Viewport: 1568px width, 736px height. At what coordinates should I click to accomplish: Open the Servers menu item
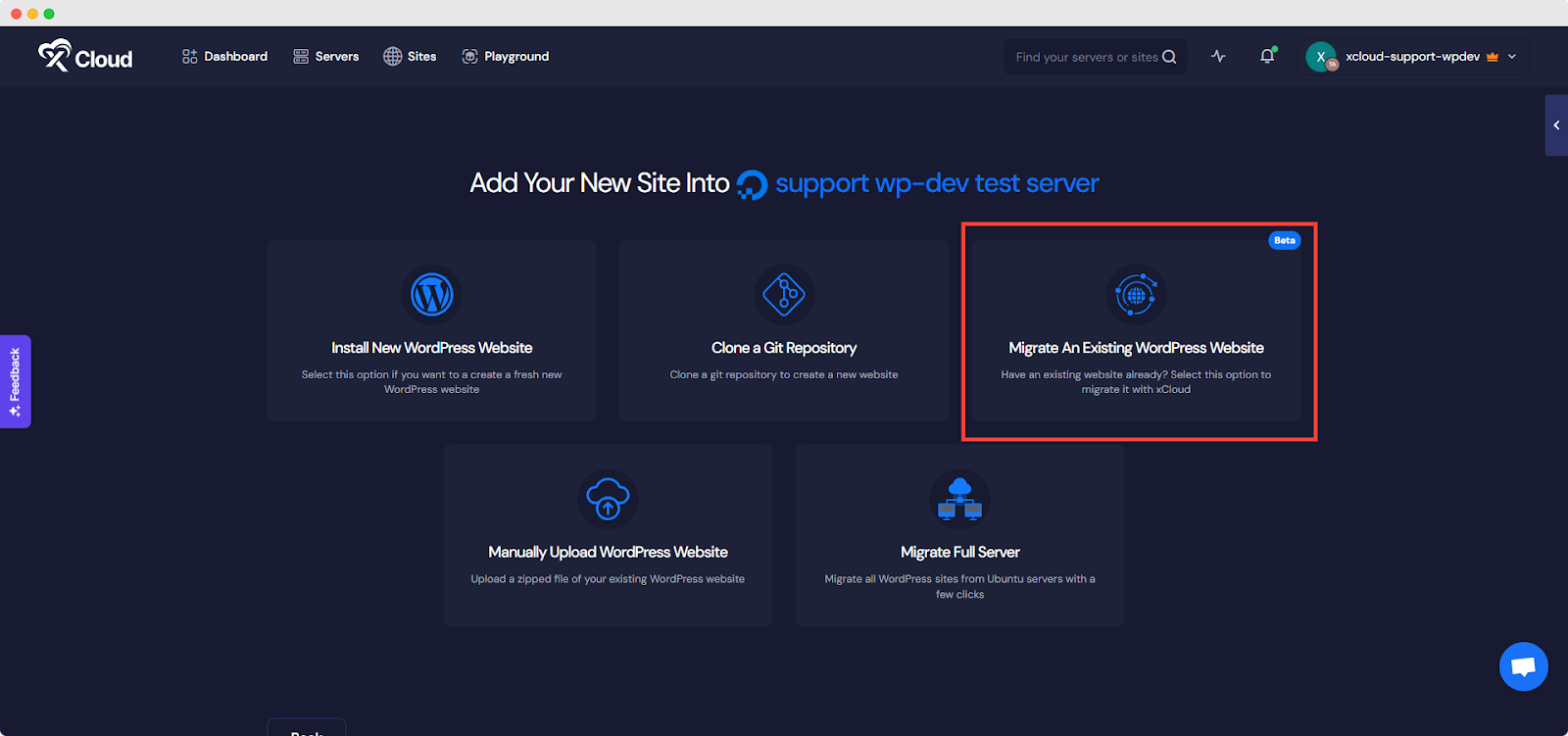pos(326,57)
